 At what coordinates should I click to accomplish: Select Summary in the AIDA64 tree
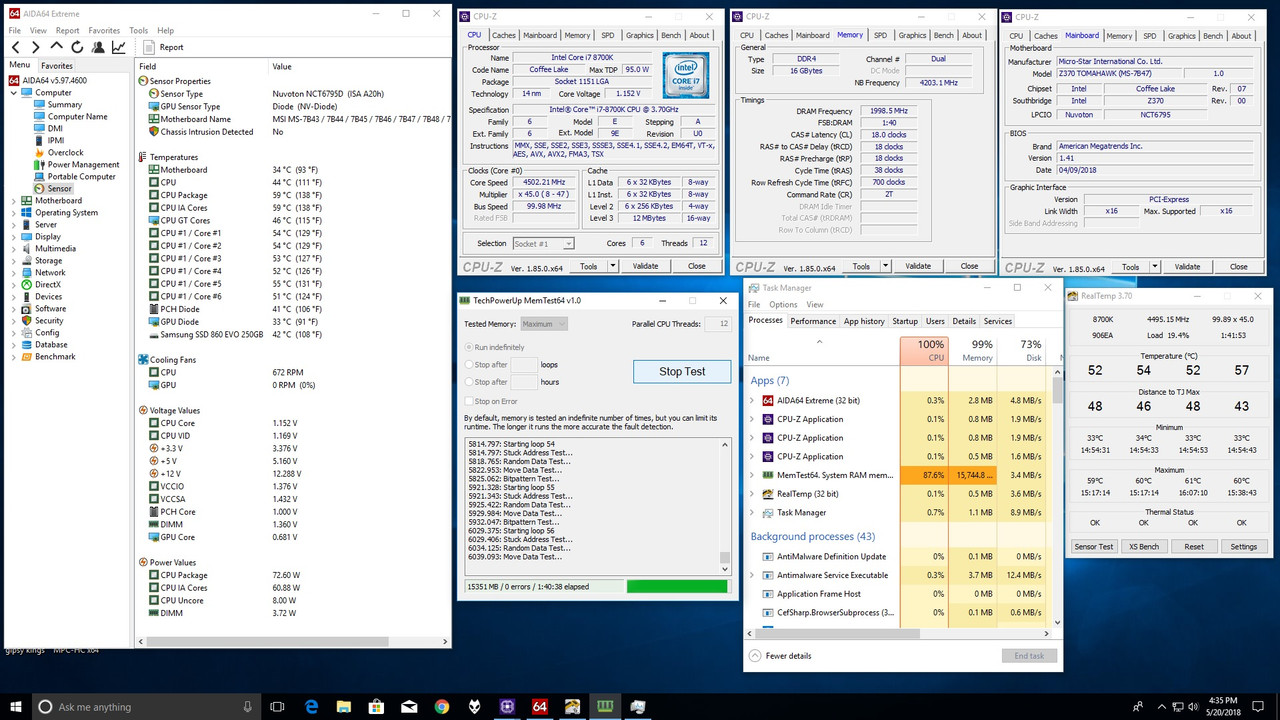coord(65,105)
